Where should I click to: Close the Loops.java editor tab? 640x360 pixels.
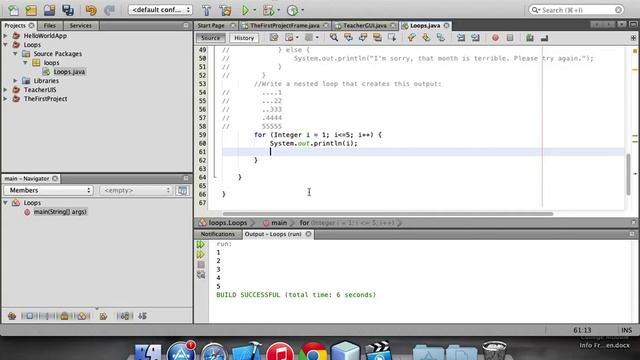pos(447,25)
